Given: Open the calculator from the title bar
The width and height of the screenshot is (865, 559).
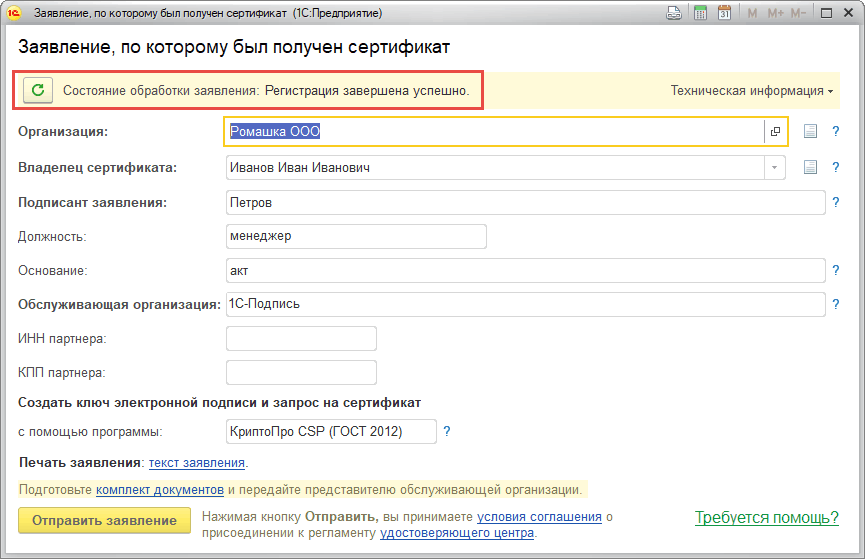Looking at the screenshot, I should 701,13.
